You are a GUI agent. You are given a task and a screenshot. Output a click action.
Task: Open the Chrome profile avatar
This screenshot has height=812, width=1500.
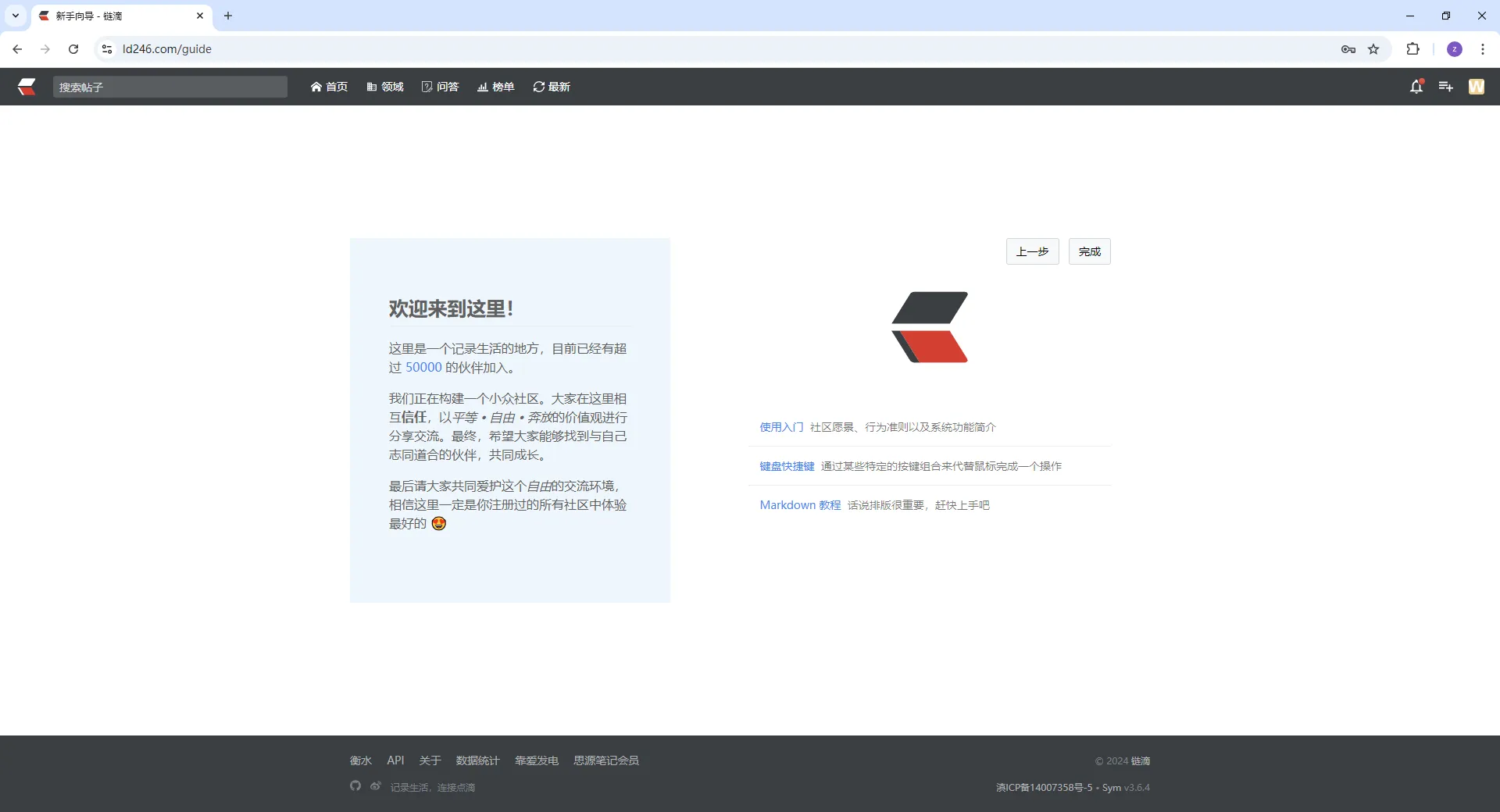[1455, 49]
